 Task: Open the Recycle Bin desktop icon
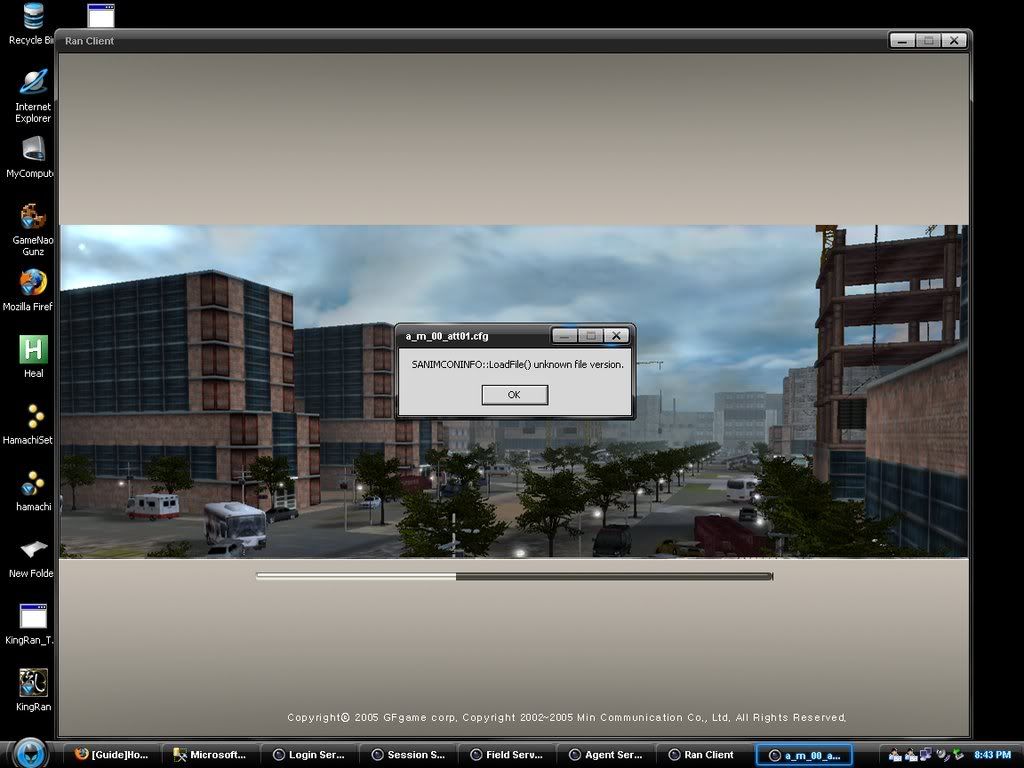tap(33, 18)
